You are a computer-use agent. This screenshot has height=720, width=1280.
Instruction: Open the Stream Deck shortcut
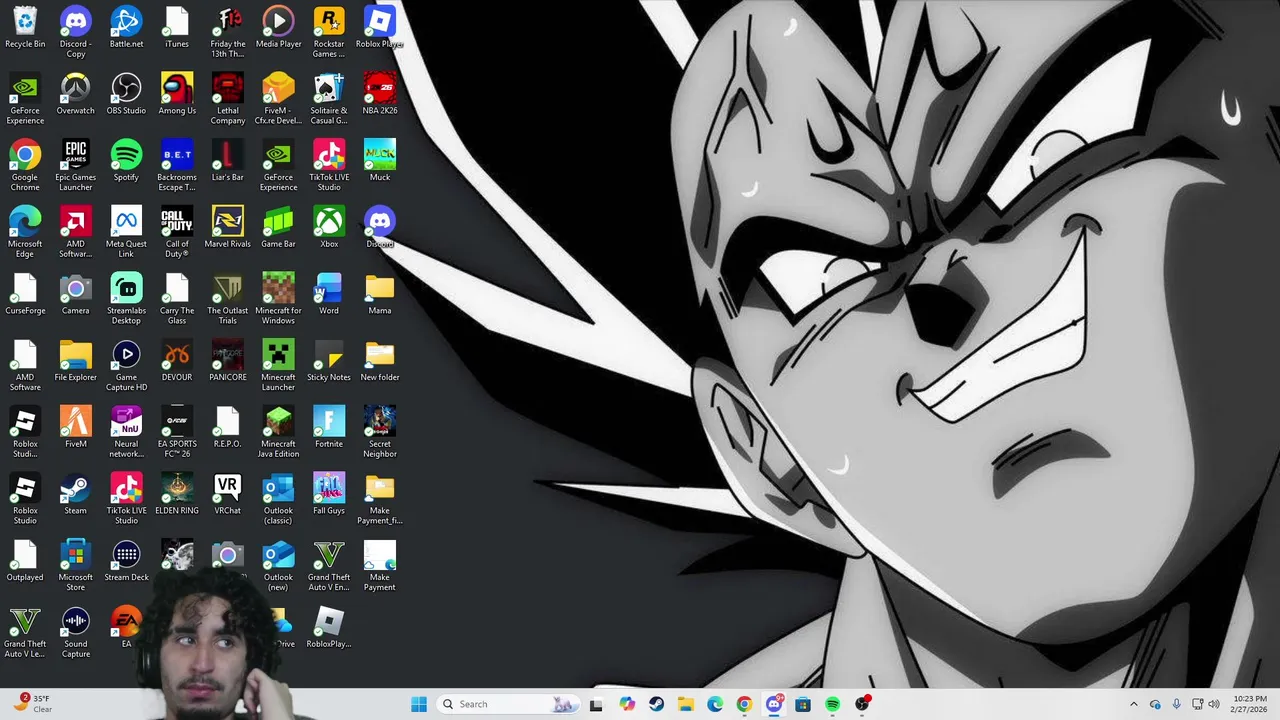point(126,562)
